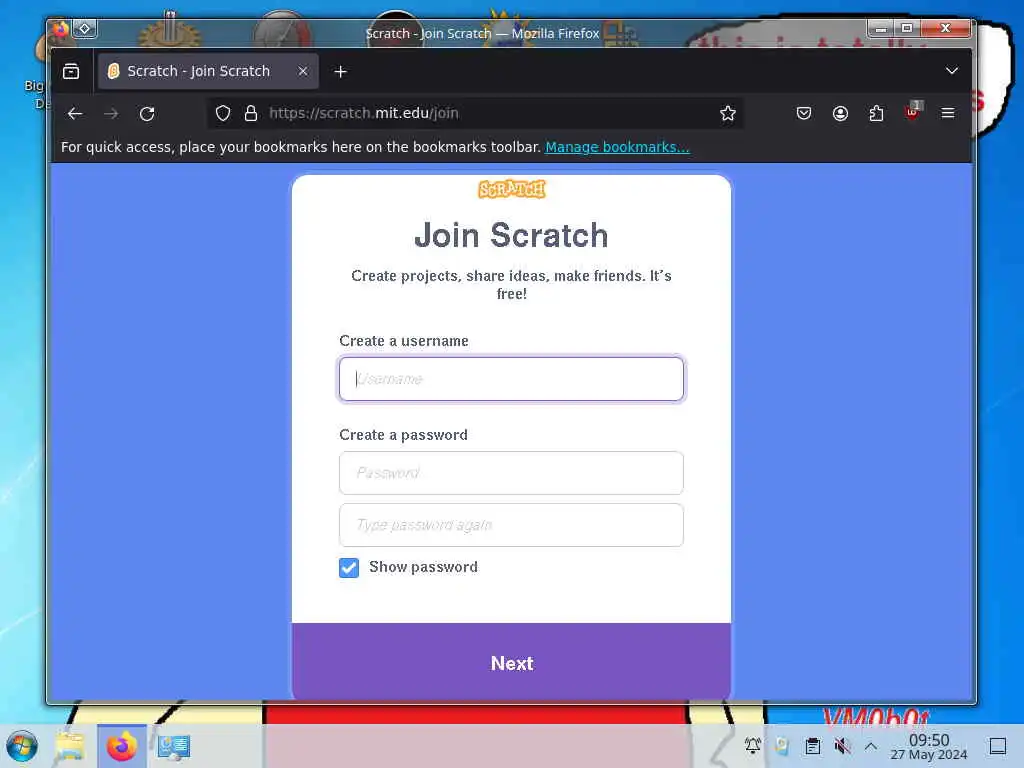Open the Firefox View icon beside the tabs
Viewport: 1024px width, 768px height.
(71, 71)
